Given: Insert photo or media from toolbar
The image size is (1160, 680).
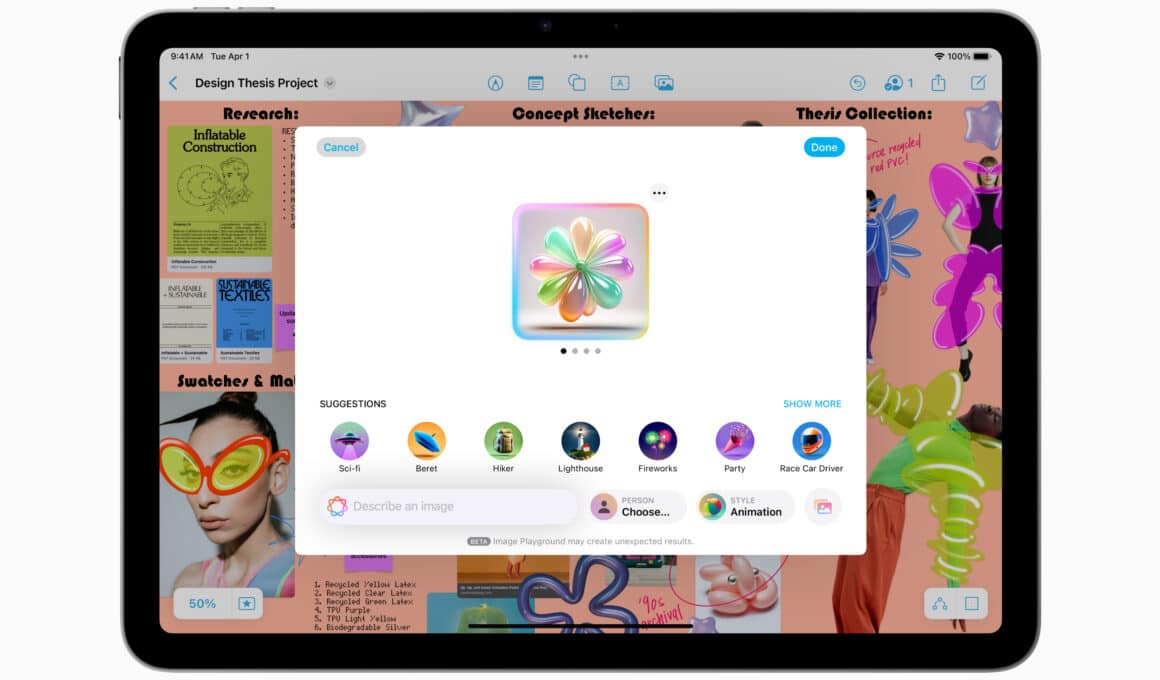Looking at the screenshot, I should [664, 83].
